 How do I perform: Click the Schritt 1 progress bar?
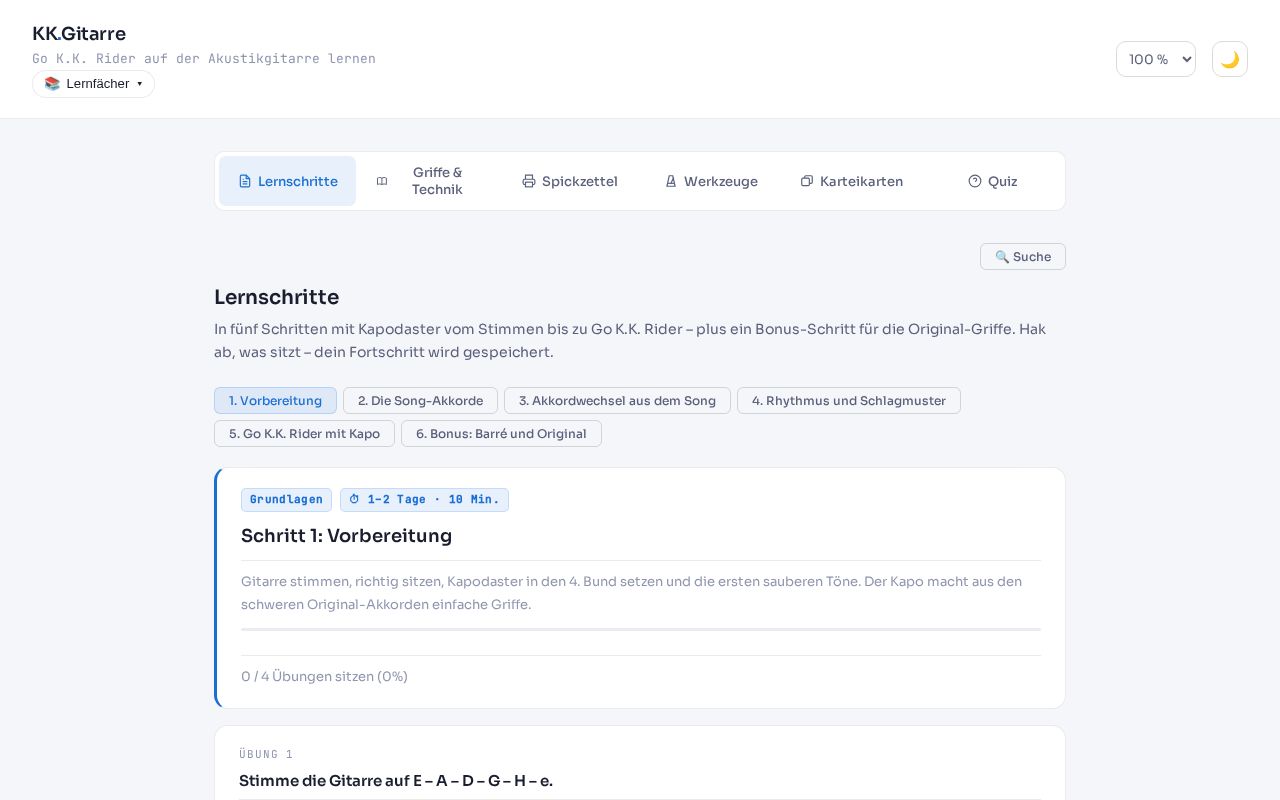coord(641,629)
